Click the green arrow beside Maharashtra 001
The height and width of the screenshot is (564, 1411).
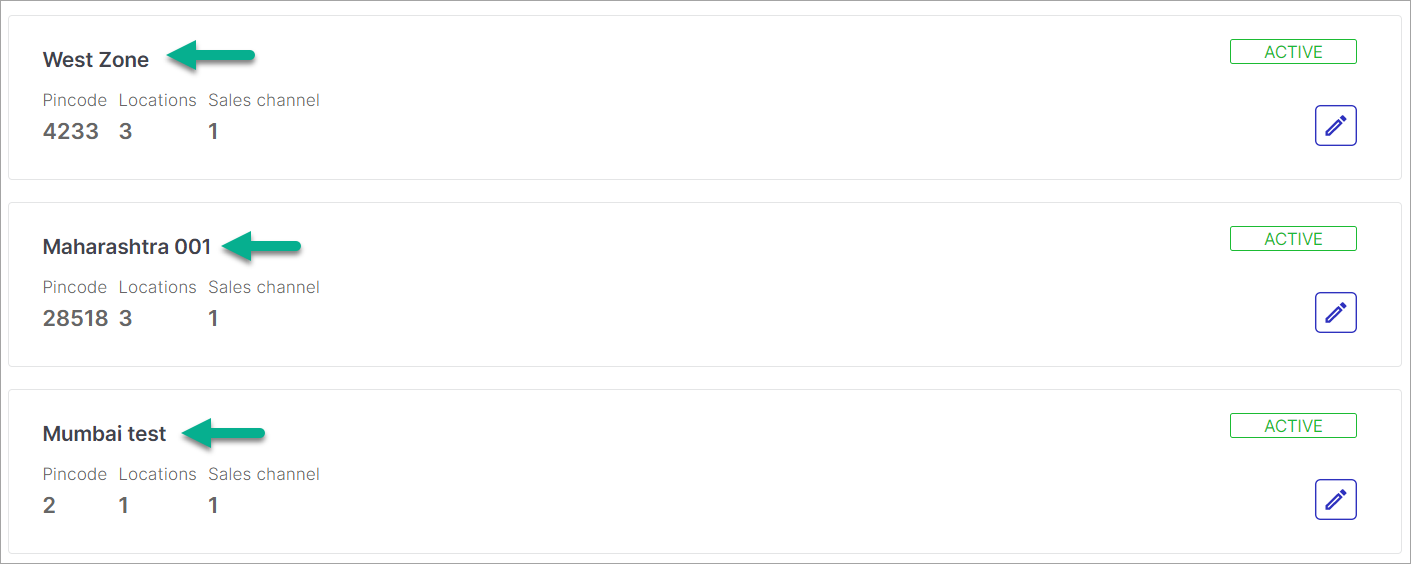pos(261,246)
